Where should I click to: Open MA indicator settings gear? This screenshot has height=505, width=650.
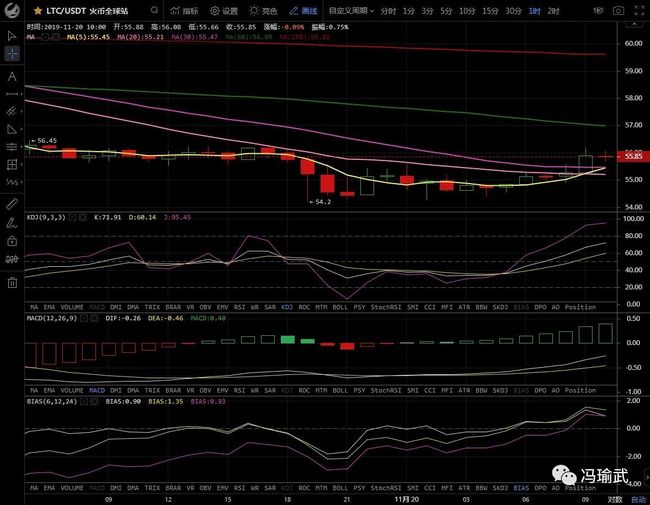pyautogui.click(x=45, y=37)
